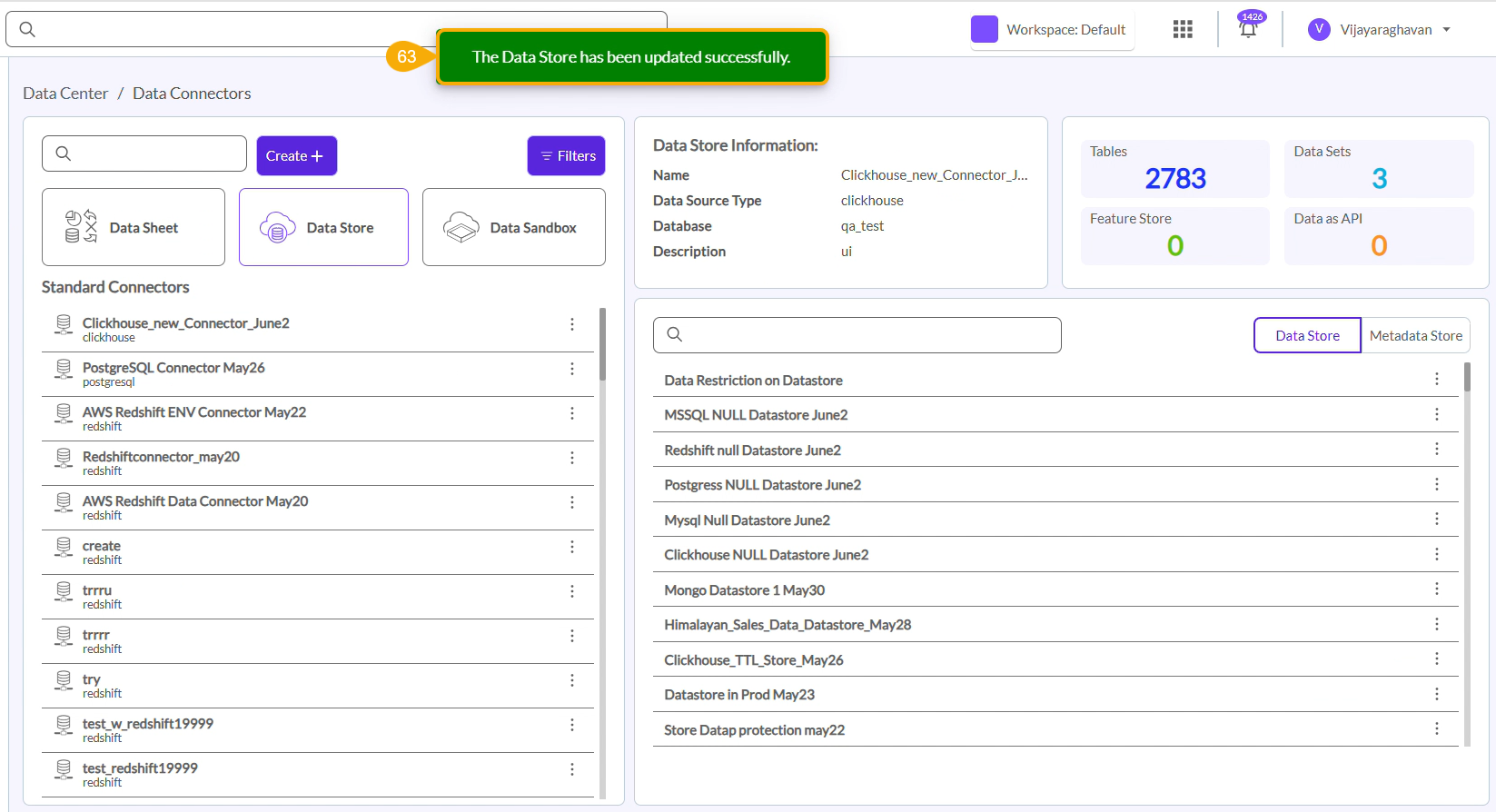Viewport: 1496px width, 812px height.
Task: Click the user avatar V icon
Action: point(1318,29)
